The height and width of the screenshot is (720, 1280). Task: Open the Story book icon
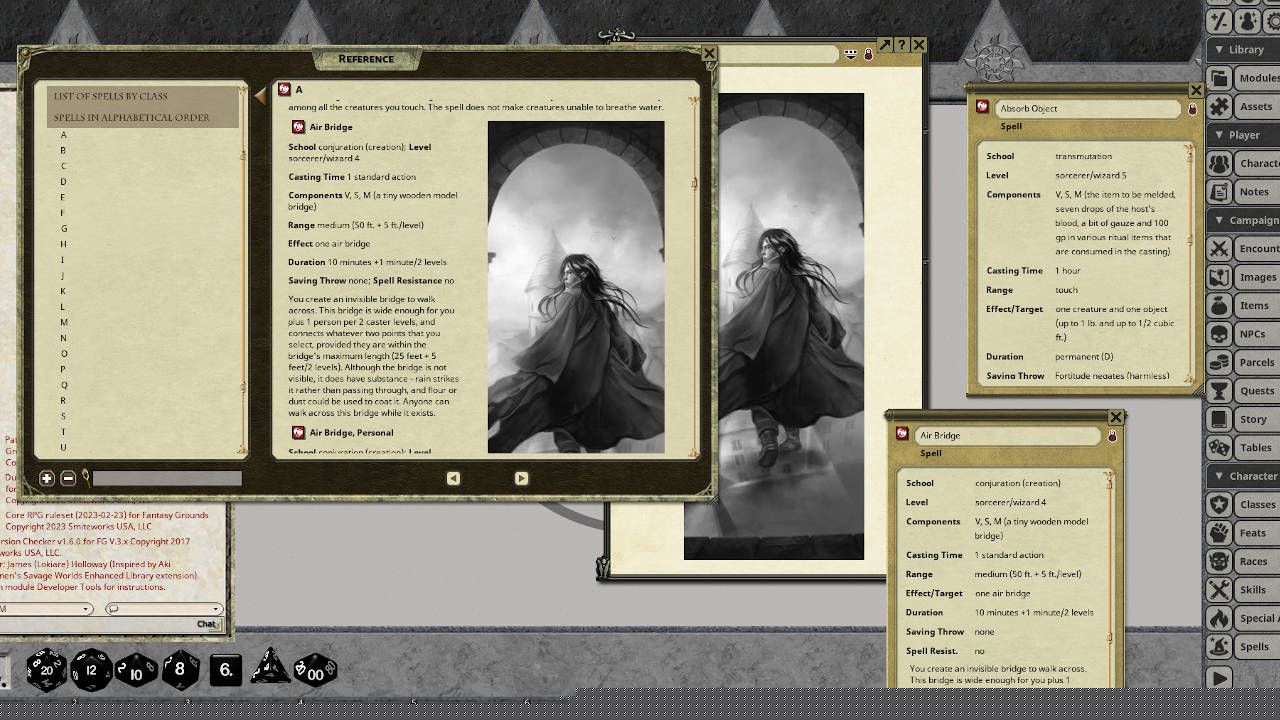(1219, 419)
